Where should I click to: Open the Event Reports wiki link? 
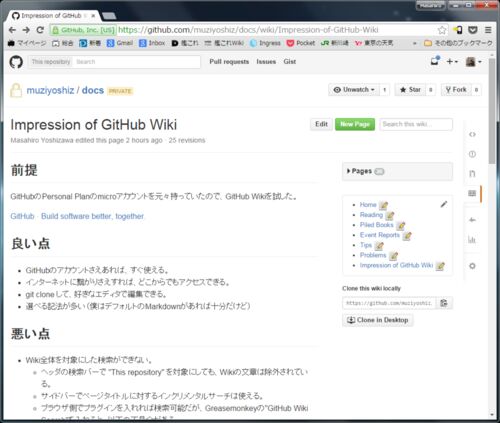click(380, 235)
